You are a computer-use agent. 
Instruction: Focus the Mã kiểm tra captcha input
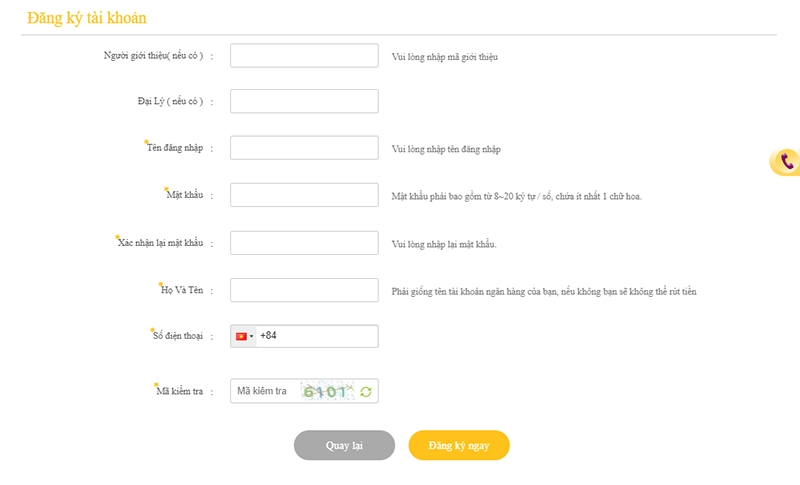pyautogui.click(x=264, y=391)
